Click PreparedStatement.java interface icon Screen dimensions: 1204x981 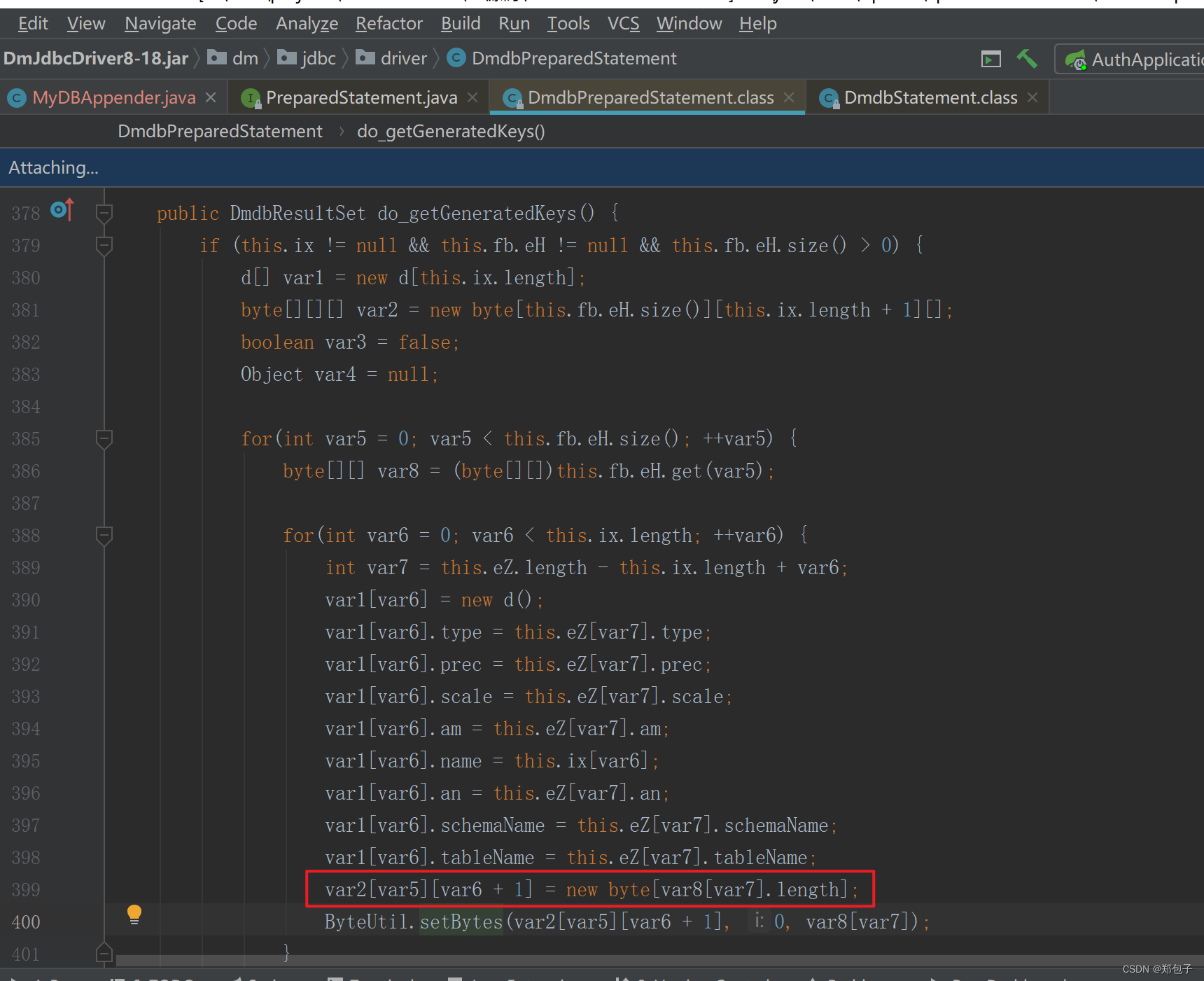point(251,98)
